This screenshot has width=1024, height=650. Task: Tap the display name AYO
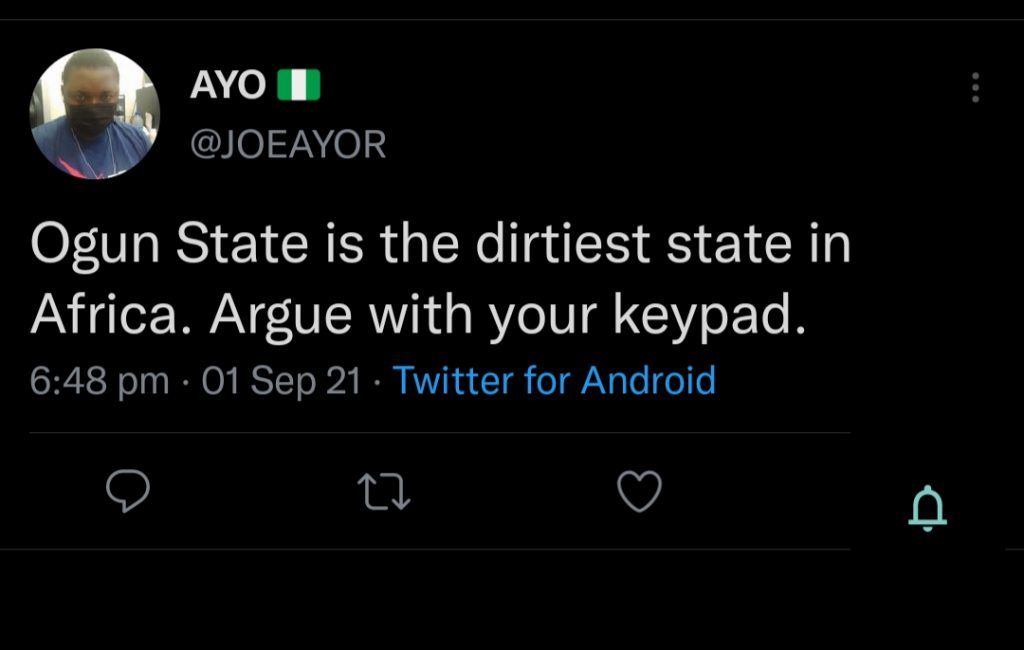(x=227, y=86)
